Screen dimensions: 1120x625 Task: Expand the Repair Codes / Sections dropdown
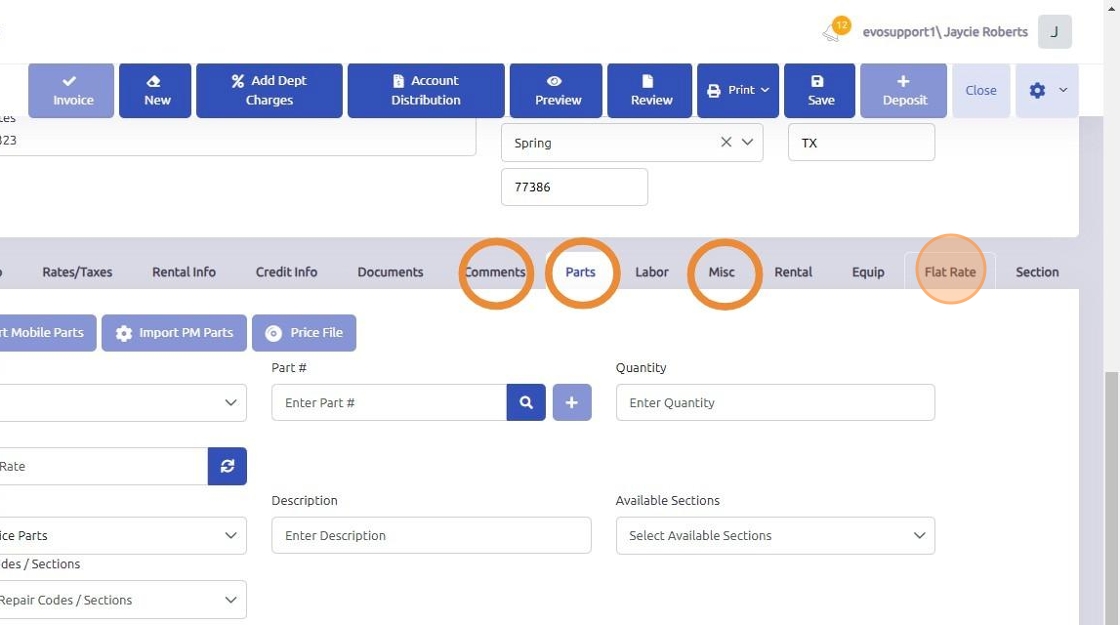click(x=231, y=600)
